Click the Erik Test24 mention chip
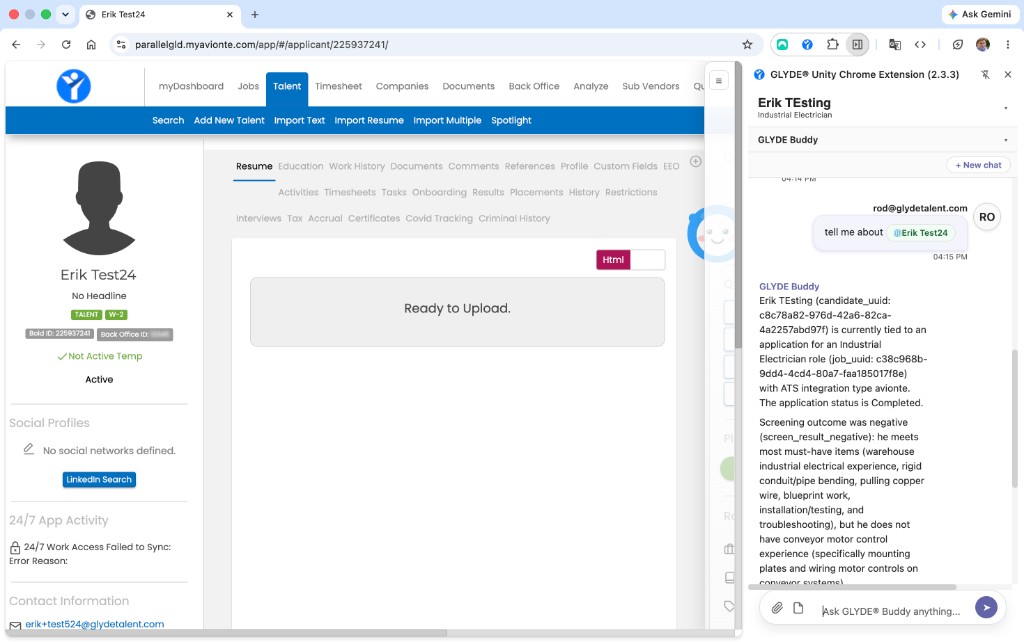The image size is (1024, 642). tap(920, 233)
